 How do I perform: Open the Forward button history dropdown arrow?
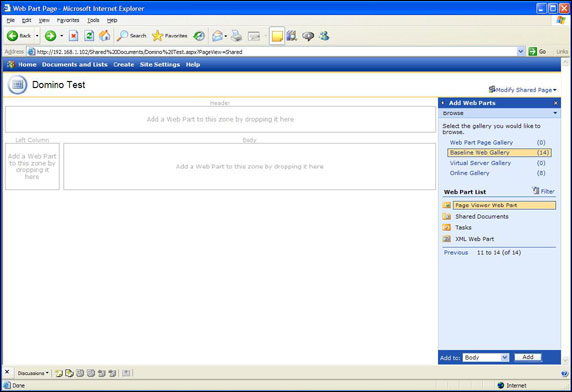62,36
